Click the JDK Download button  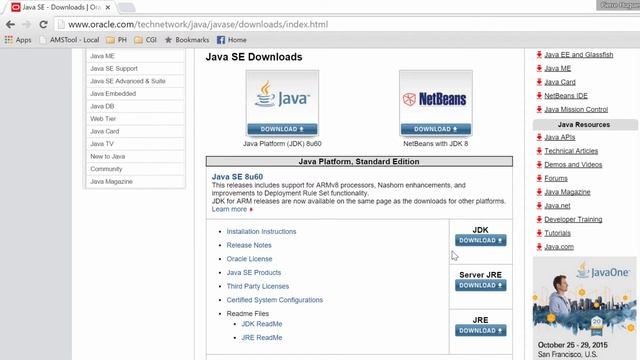(480, 240)
